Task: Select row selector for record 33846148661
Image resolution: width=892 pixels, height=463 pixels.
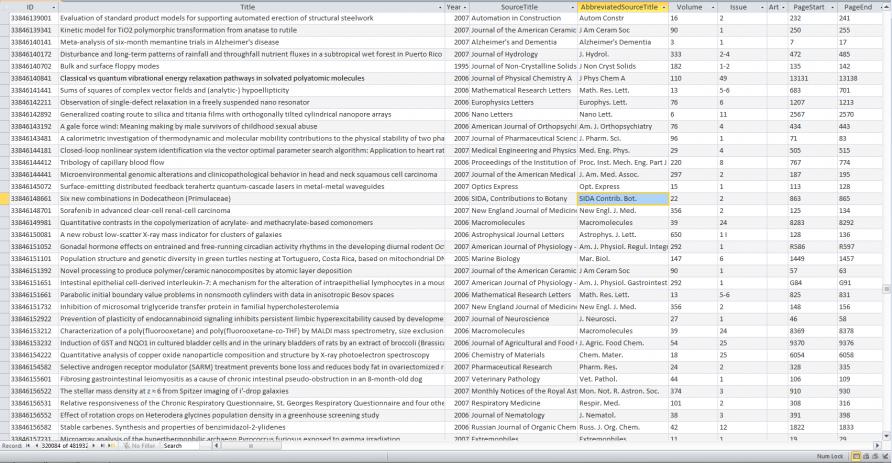Action: click(x=5, y=199)
